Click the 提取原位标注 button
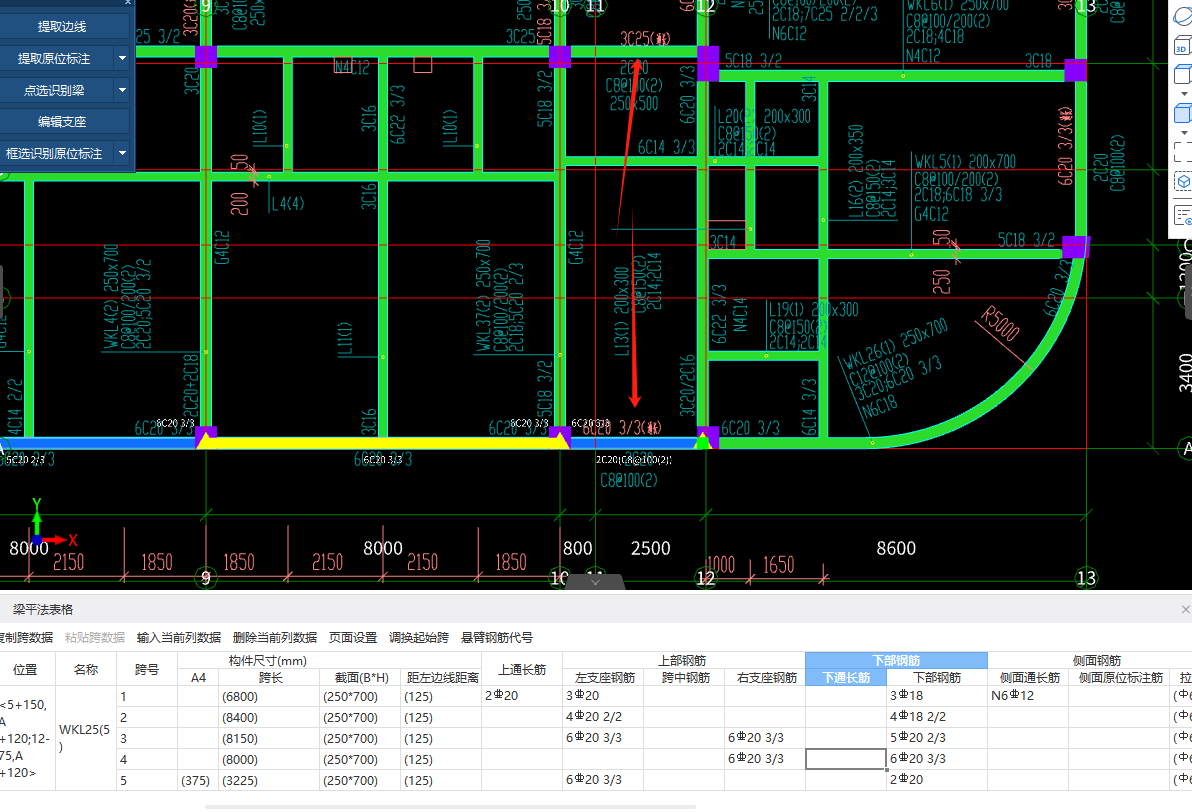Image resolution: width=1192 pixels, height=812 pixels. click(55, 59)
